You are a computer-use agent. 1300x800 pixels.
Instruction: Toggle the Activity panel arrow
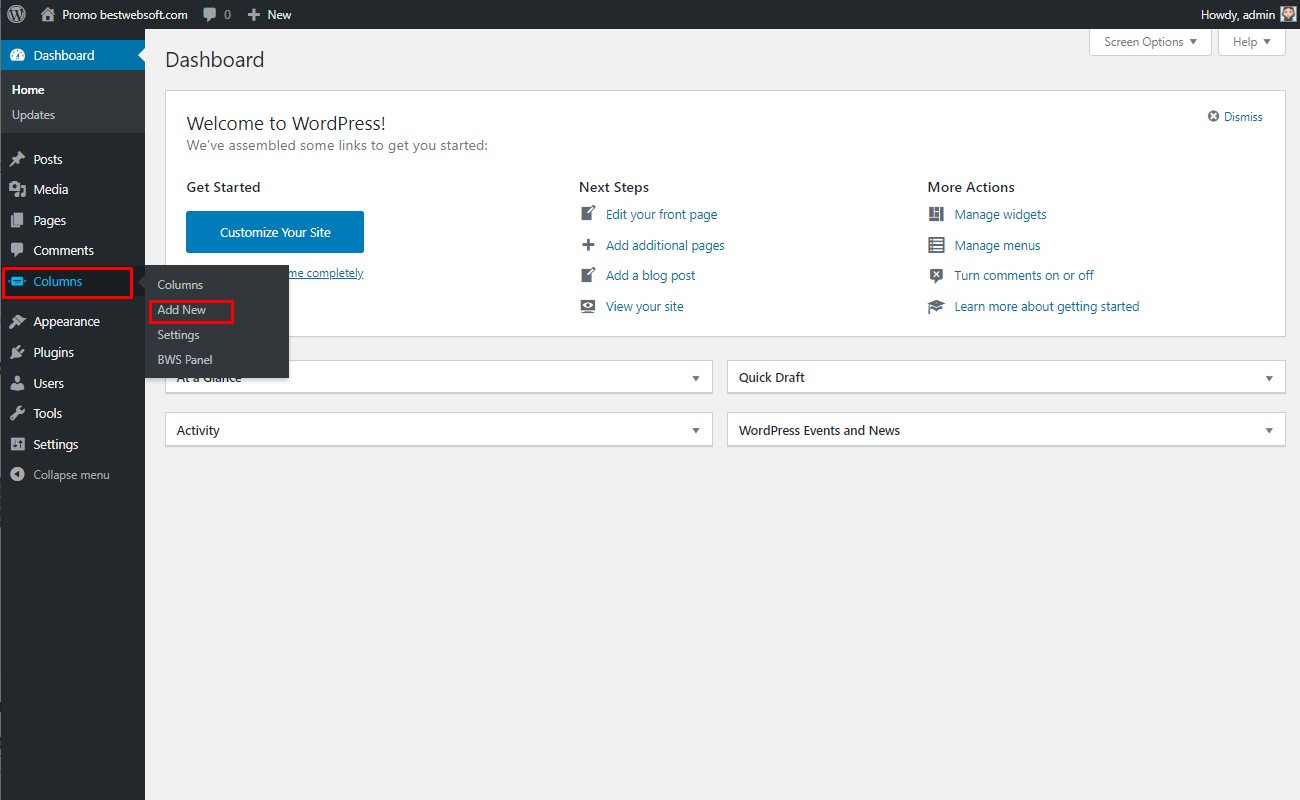[696, 431]
